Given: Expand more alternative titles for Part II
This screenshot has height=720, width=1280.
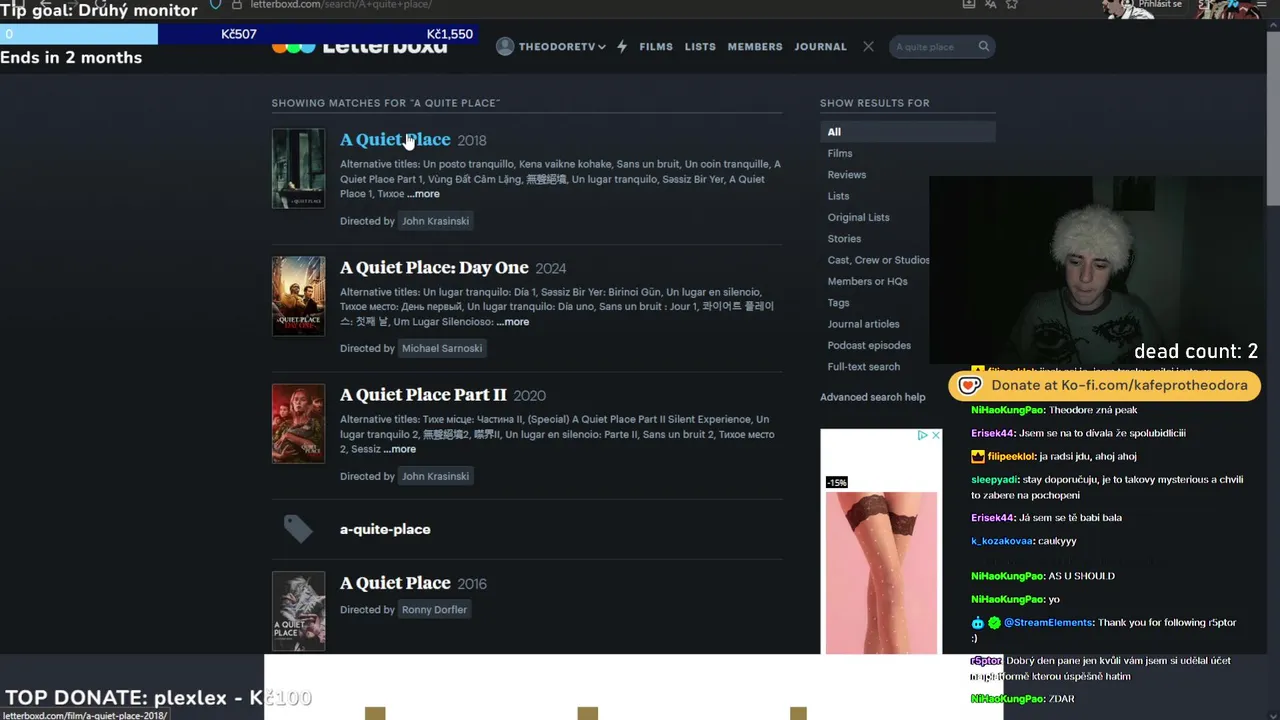Looking at the screenshot, I should [x=400, y=449].
